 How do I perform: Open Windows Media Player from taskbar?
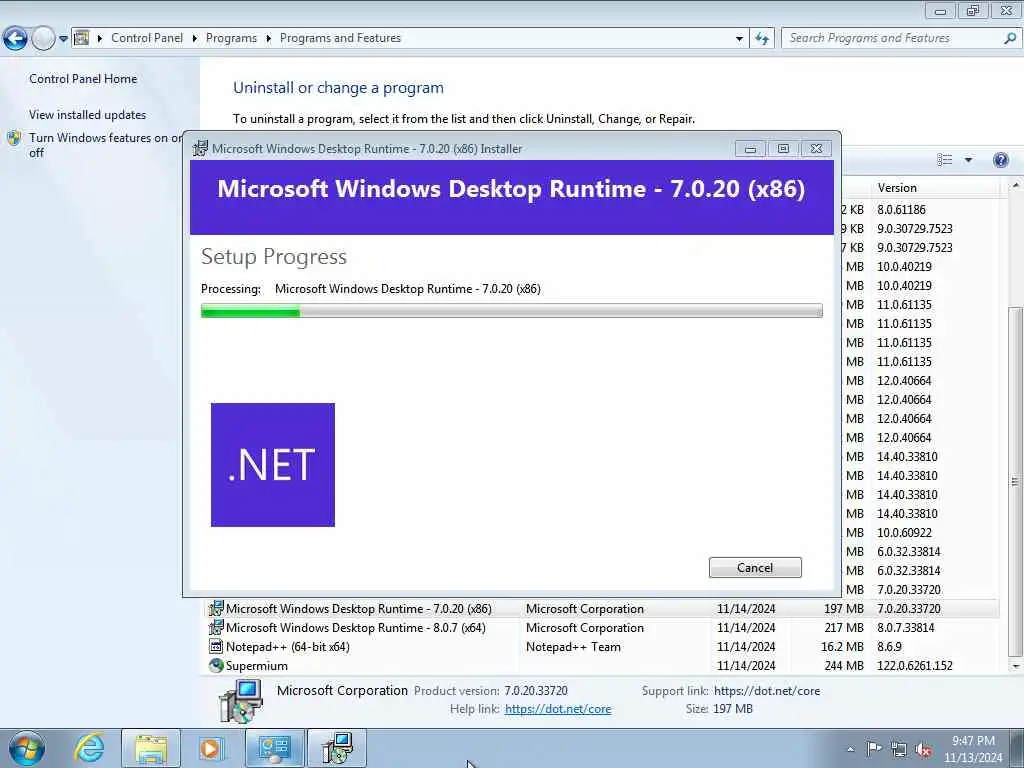(211, 748)
